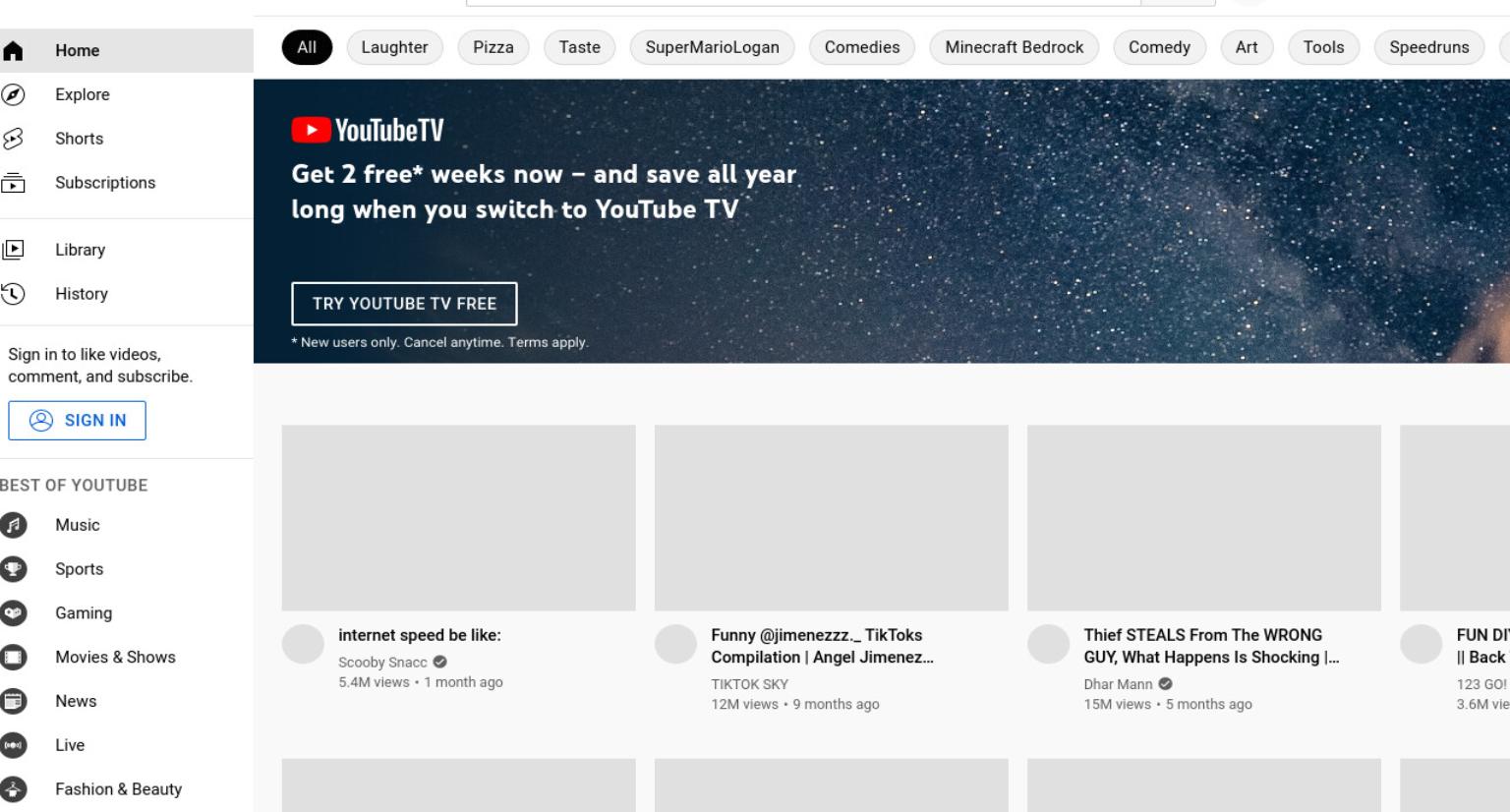Open the Dhar Mann channel name
1510x812 pixels.
[1118, 684]
